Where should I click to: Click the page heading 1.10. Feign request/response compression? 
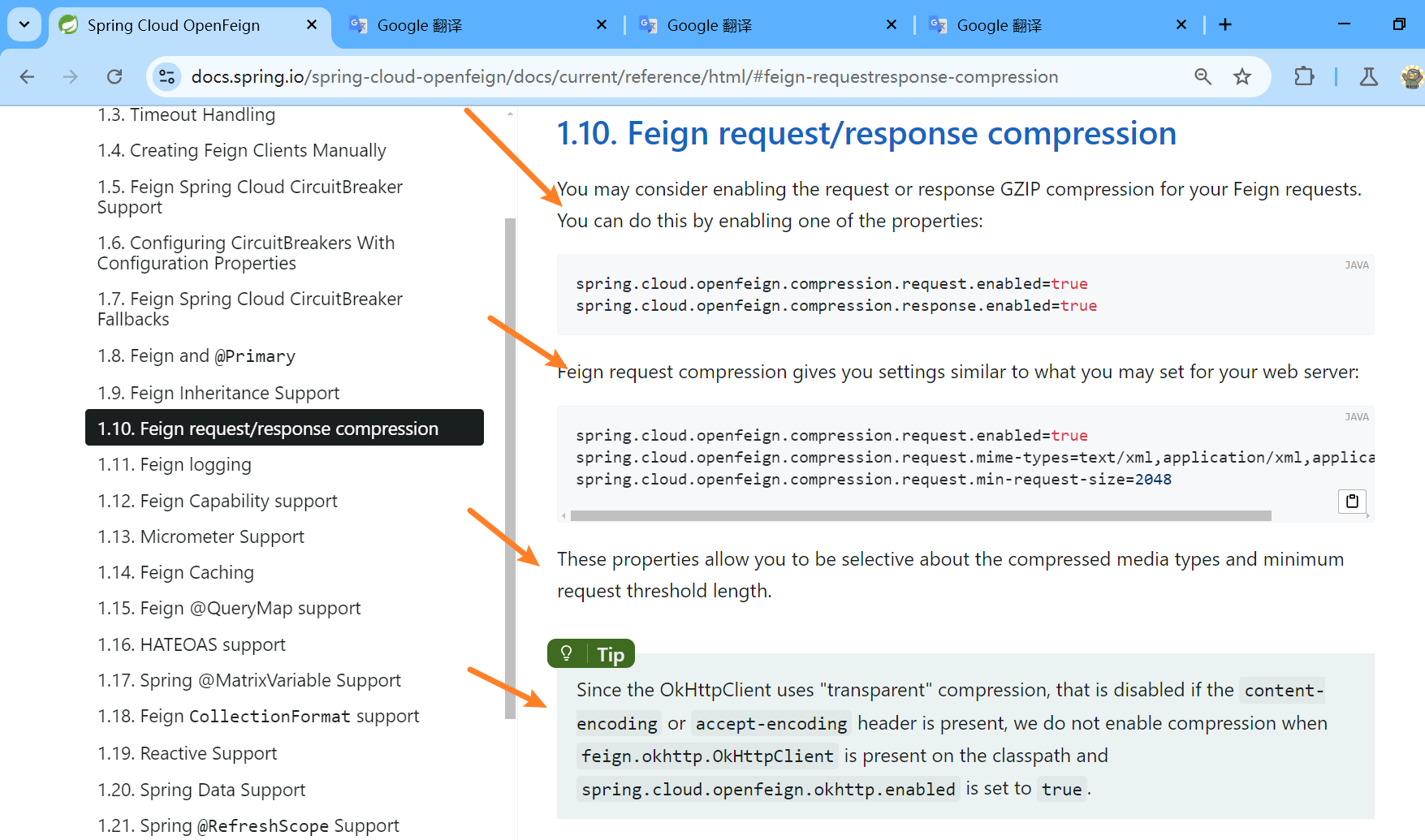866,133
